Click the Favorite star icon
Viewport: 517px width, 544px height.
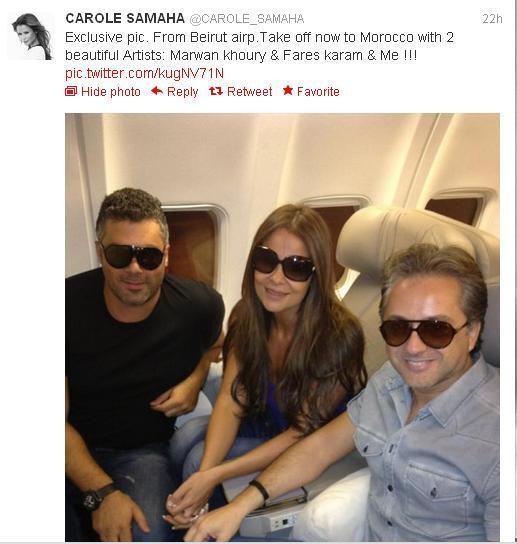288,91
